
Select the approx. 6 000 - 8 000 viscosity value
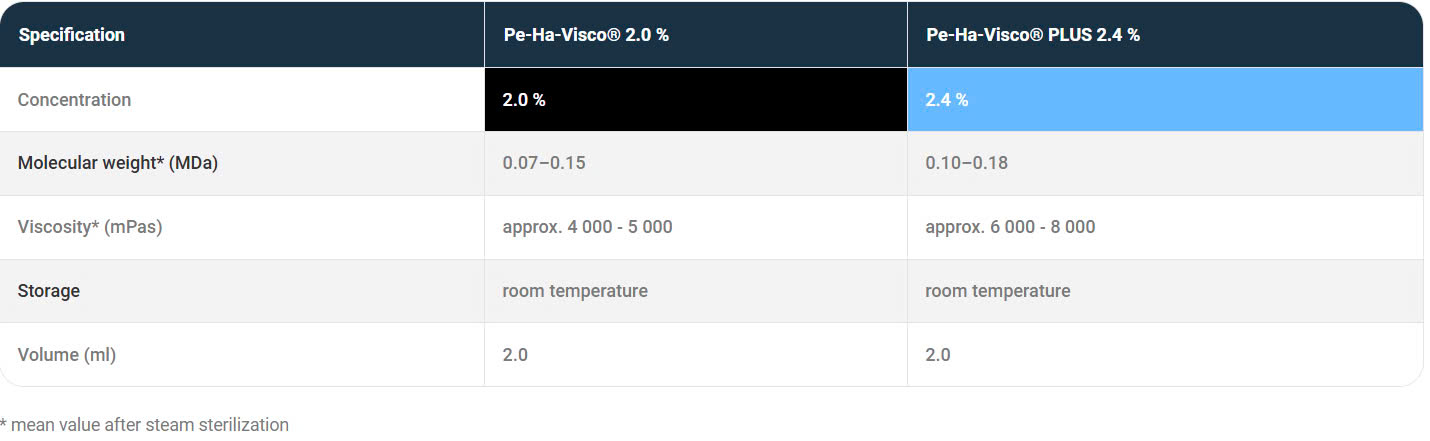coord(1010,227)
